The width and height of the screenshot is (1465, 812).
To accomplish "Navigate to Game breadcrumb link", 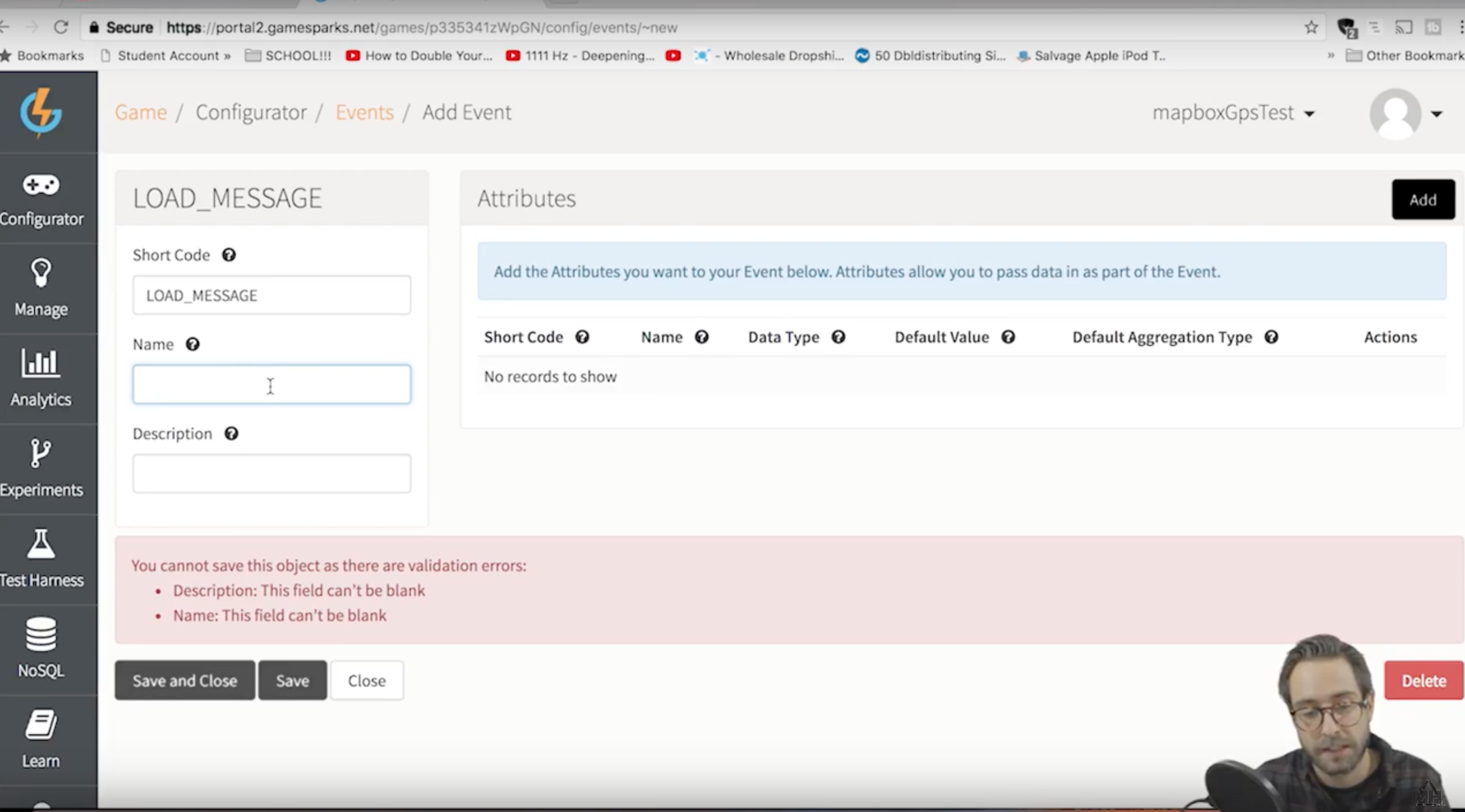I will tap(141, 111).
